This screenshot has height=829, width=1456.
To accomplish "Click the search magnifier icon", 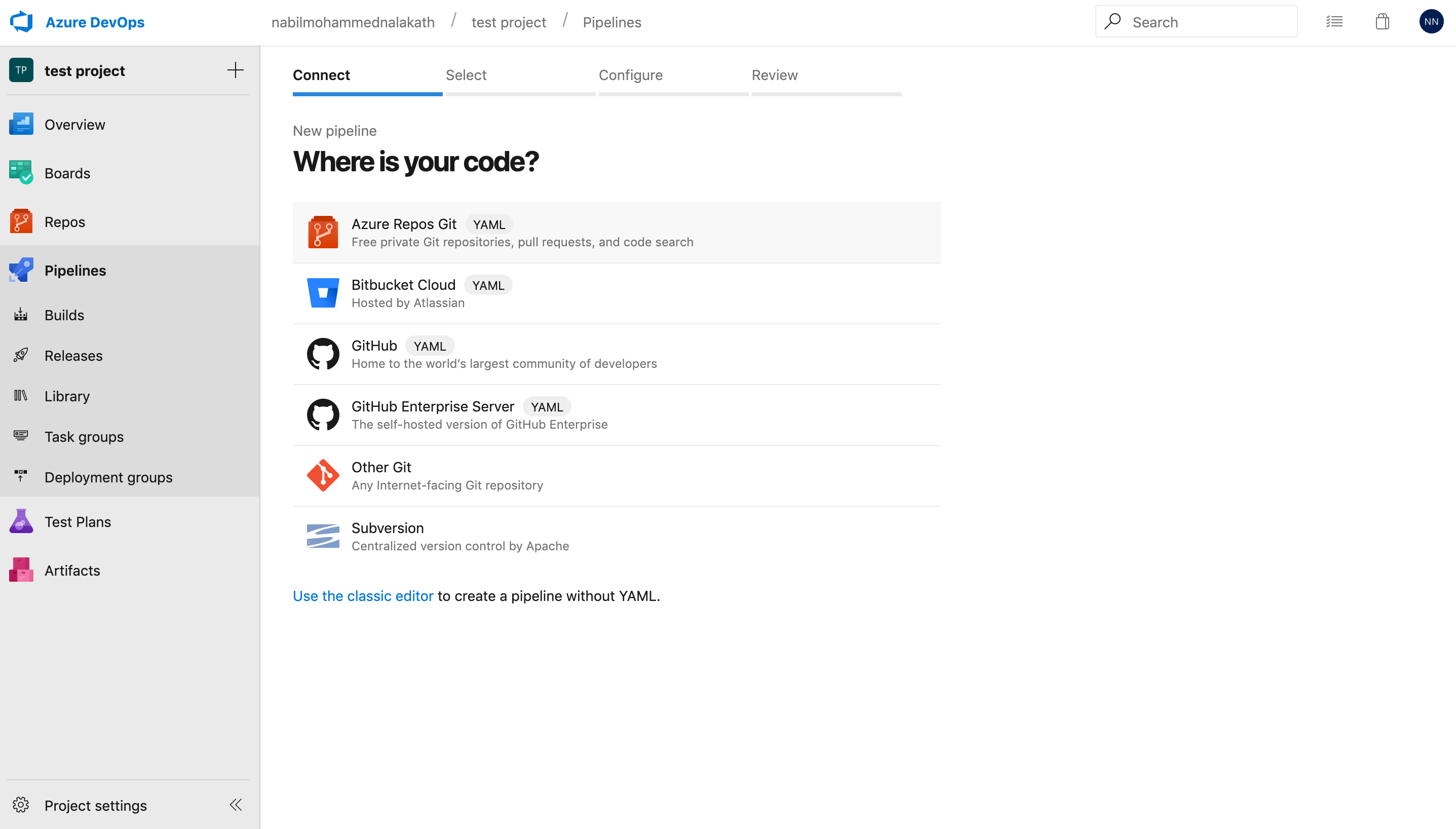I will [1113, 22].
